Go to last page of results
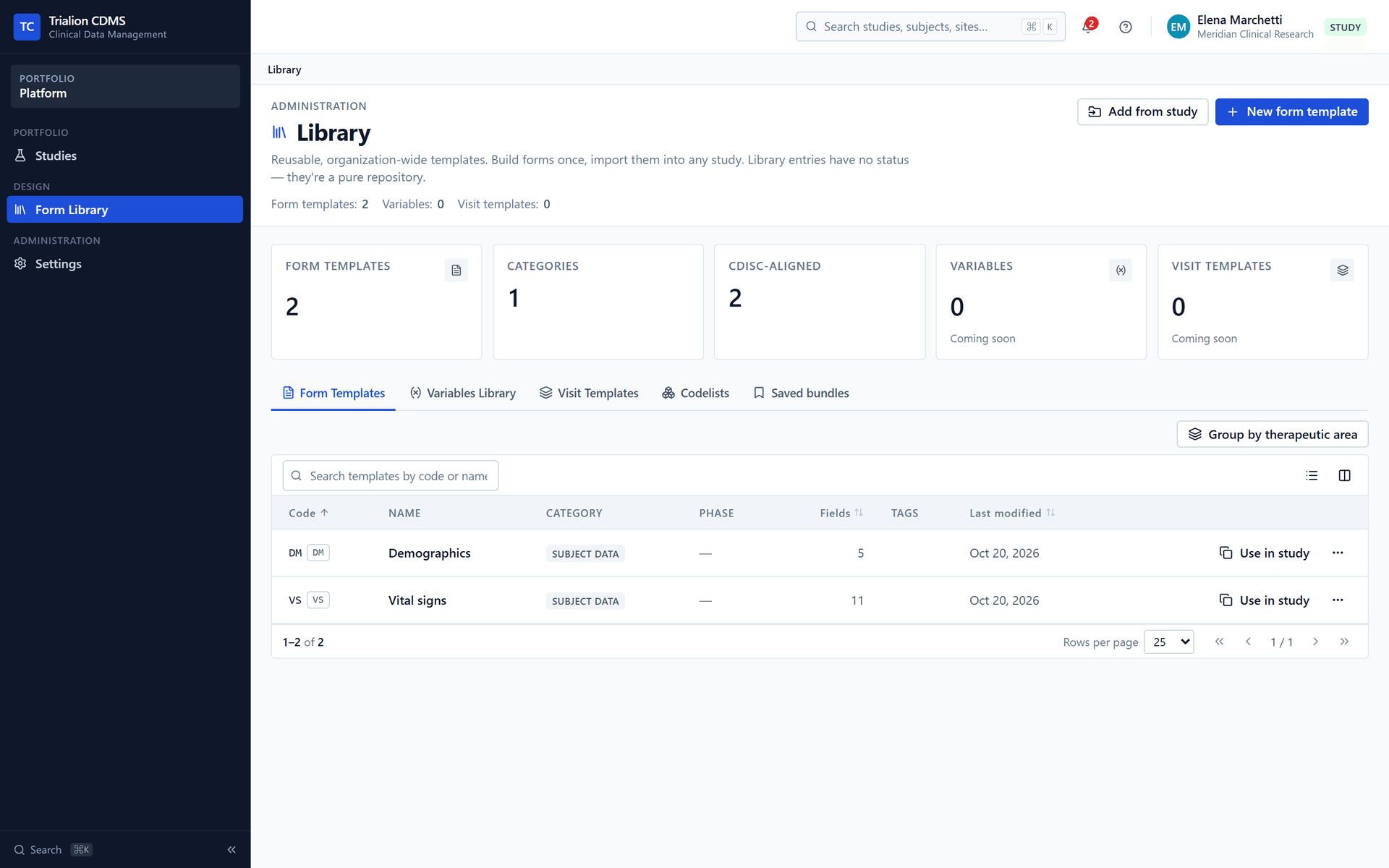This screenshot has height=868, width=1389. point(1344,642)
